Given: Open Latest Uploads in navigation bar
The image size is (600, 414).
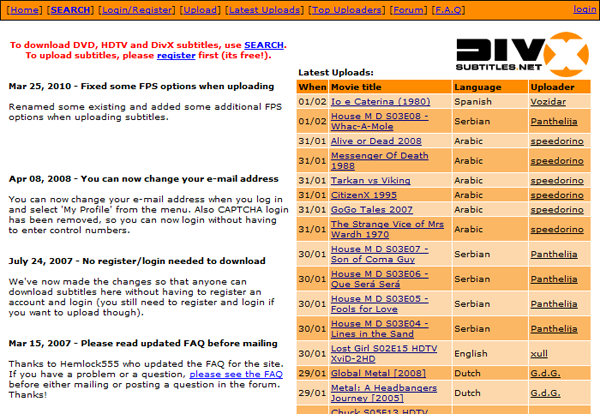Looking at the screenshot, I should tap(264, 10).
